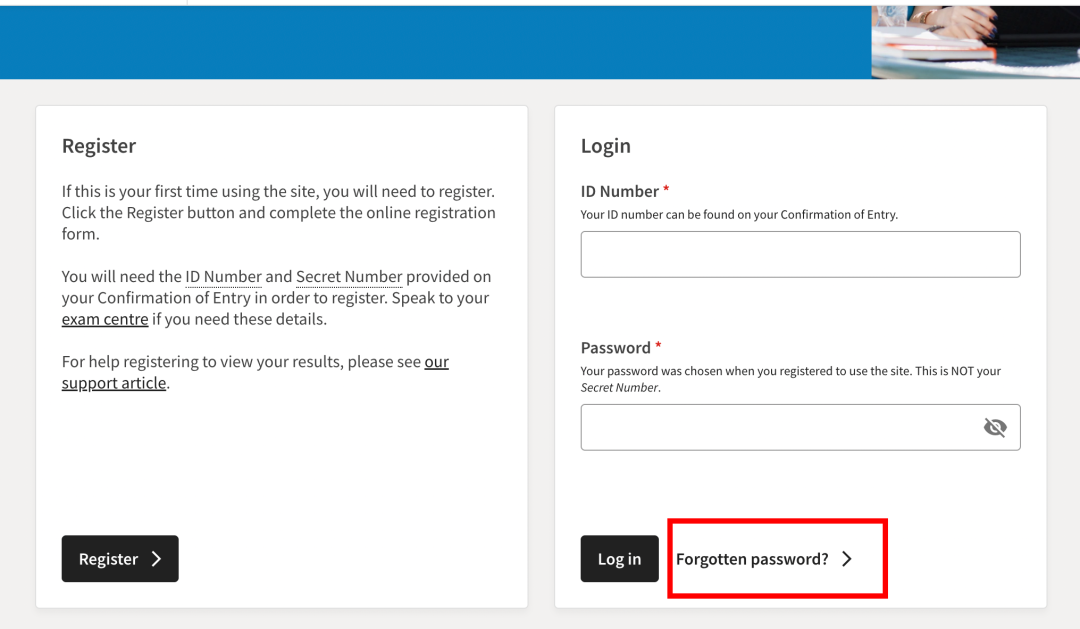Focus the ID Number input field

(x=800, y=254)
